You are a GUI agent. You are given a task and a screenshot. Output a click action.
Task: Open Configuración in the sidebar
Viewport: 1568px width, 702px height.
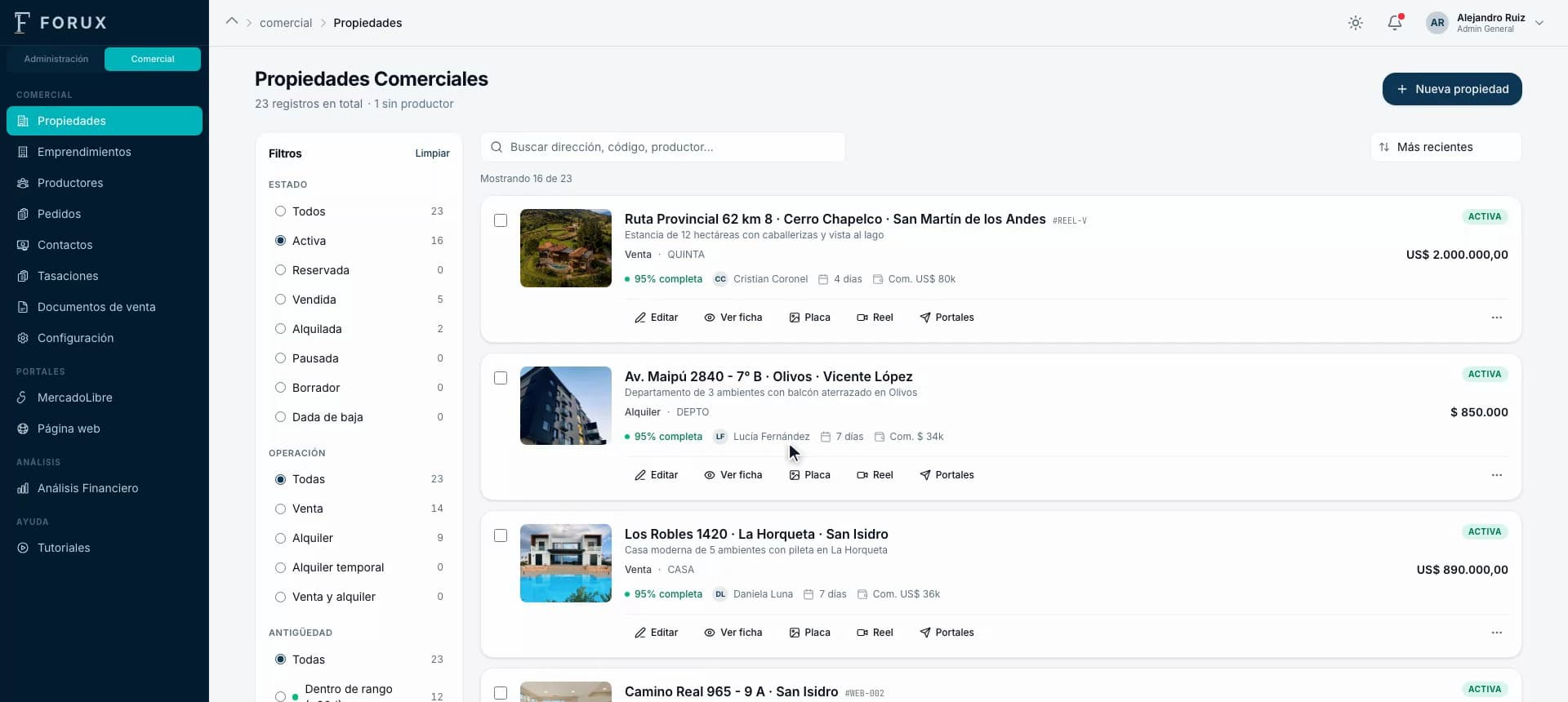click(105, 338)
